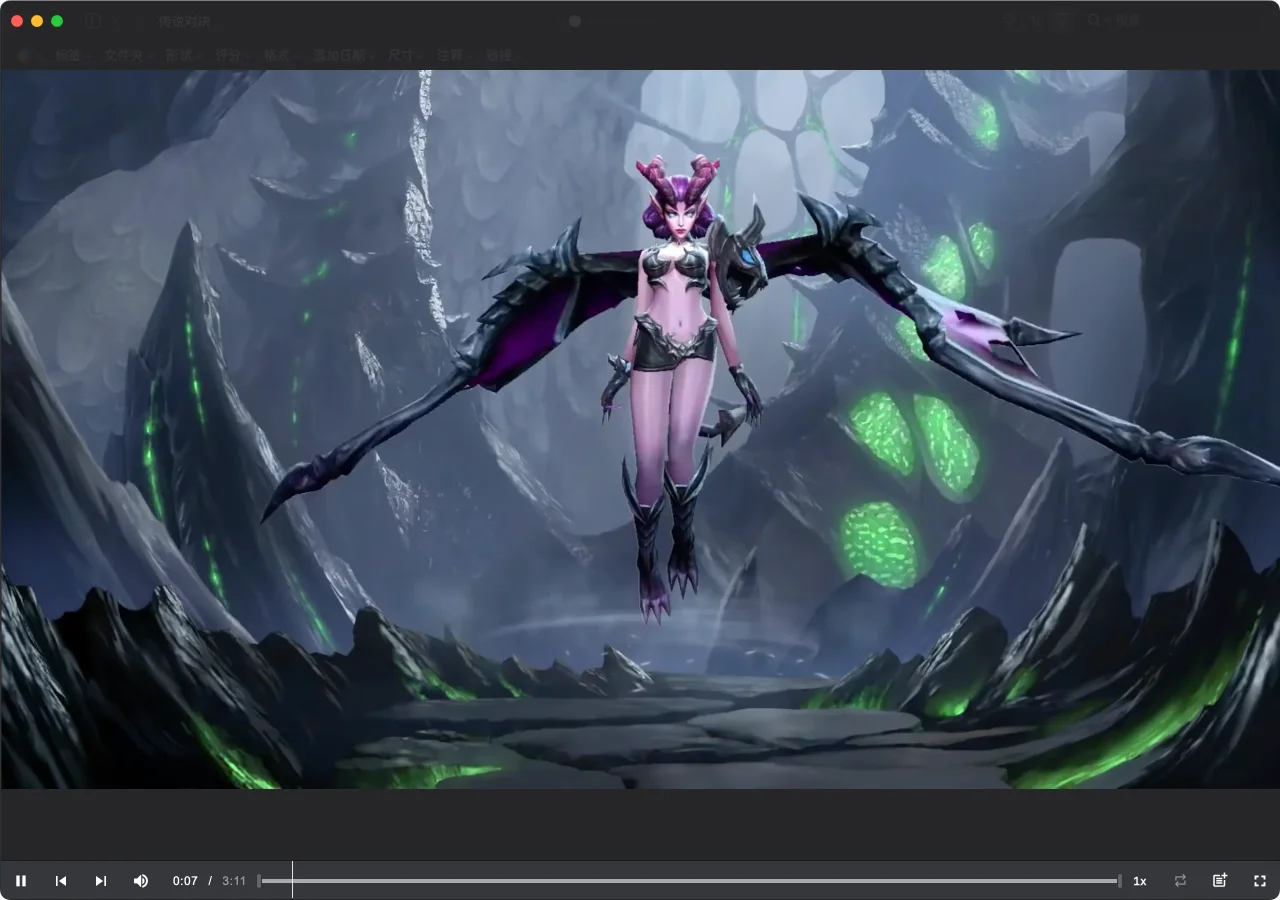Mute the volume speaker icon
The height and width of the screenshot is (900, 1280).
141,881
